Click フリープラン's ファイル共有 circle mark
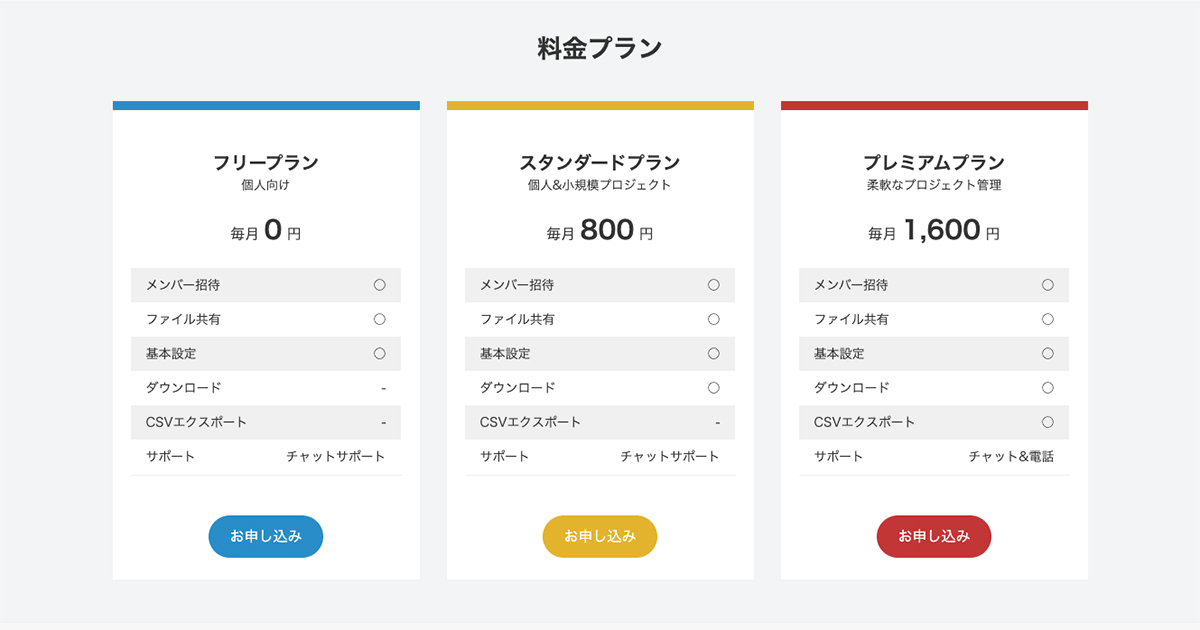This screenshot has height=630, width=1200. (x=379, y=319)
